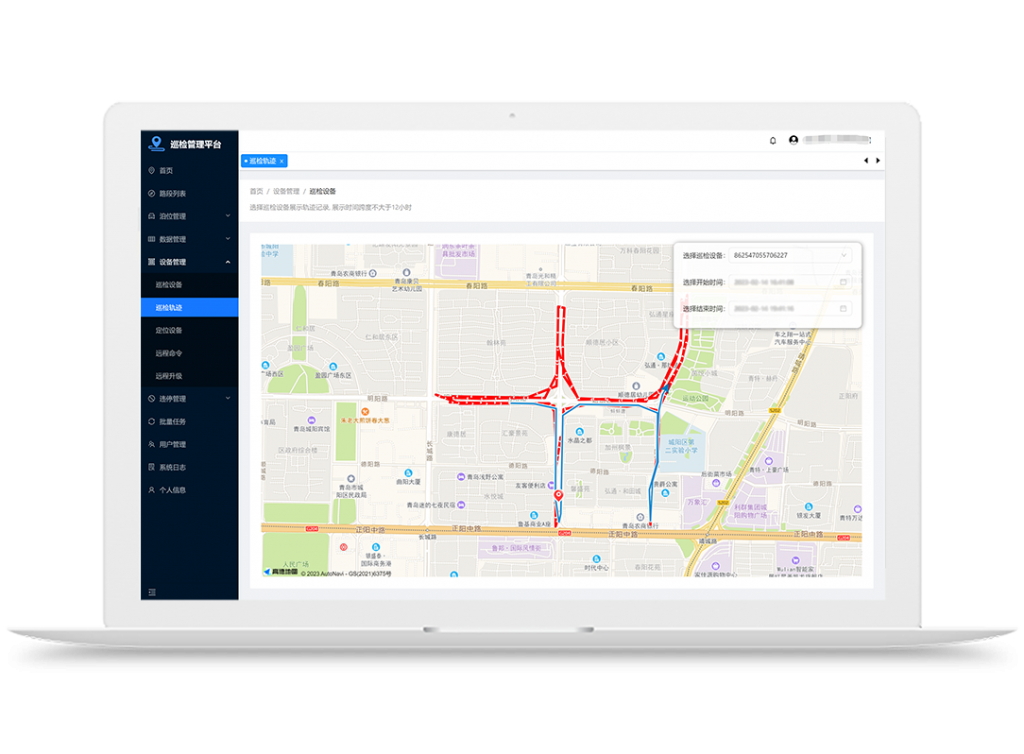
Task: Click the start time calendar icon
Action: click(843, 282)
